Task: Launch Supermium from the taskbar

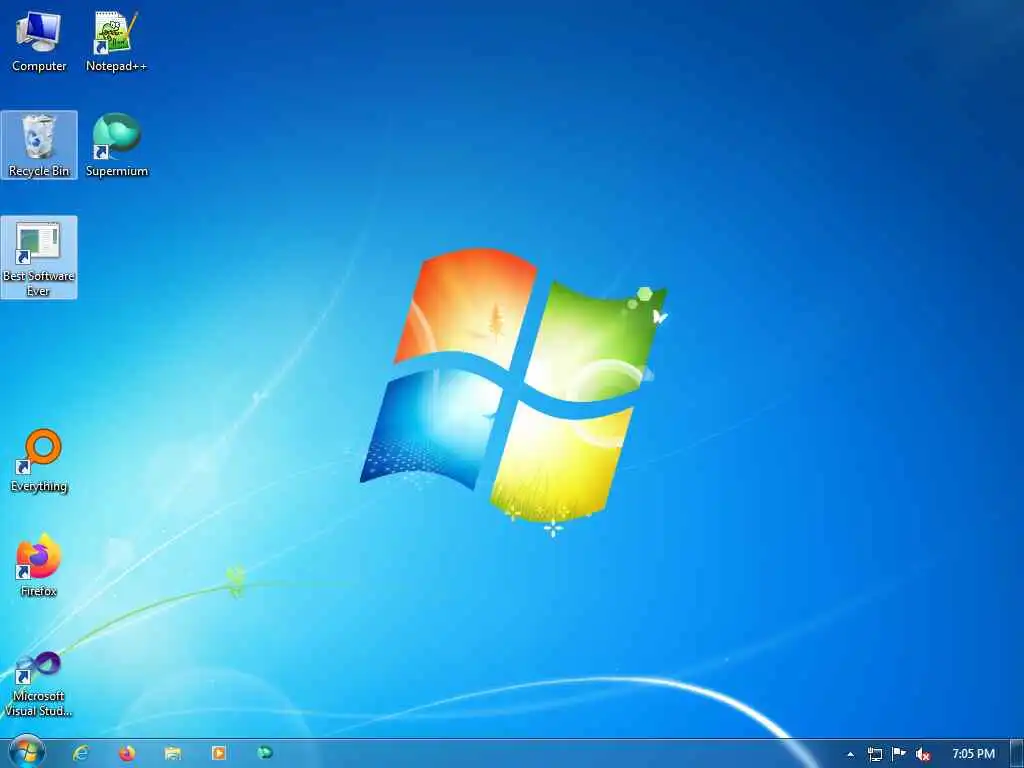Action: (264, 754)
